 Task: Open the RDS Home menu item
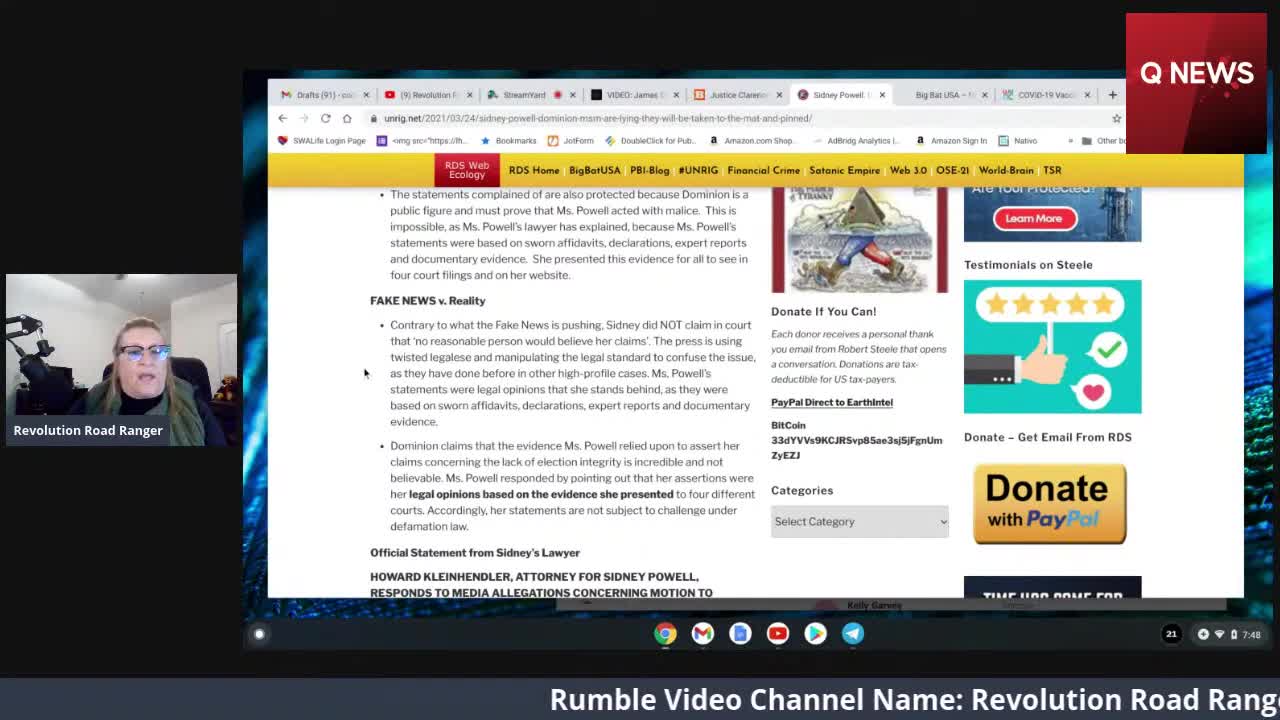pos(534,170)
